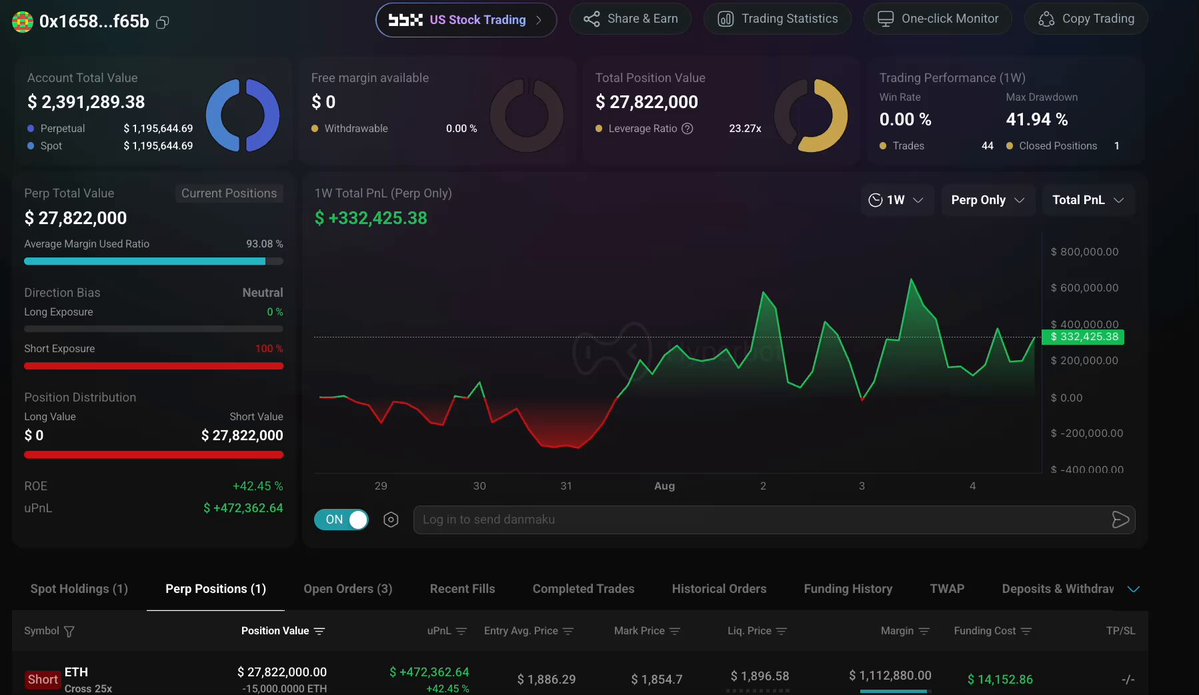Viewport: 1199px width, 695px height.
Task: Click the TP/SL value for ETH
Action: point(1128,680)
